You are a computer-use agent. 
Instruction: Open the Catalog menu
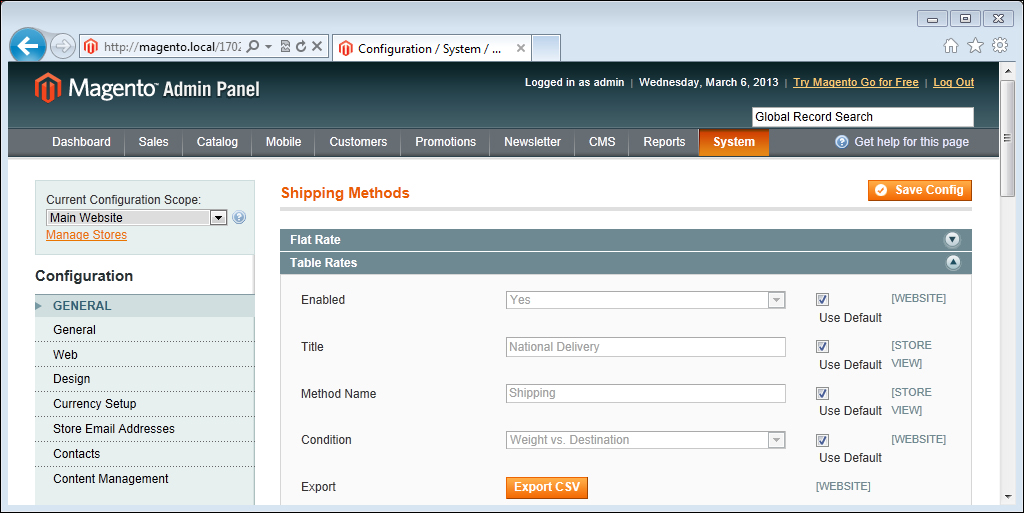pos(217,142)
